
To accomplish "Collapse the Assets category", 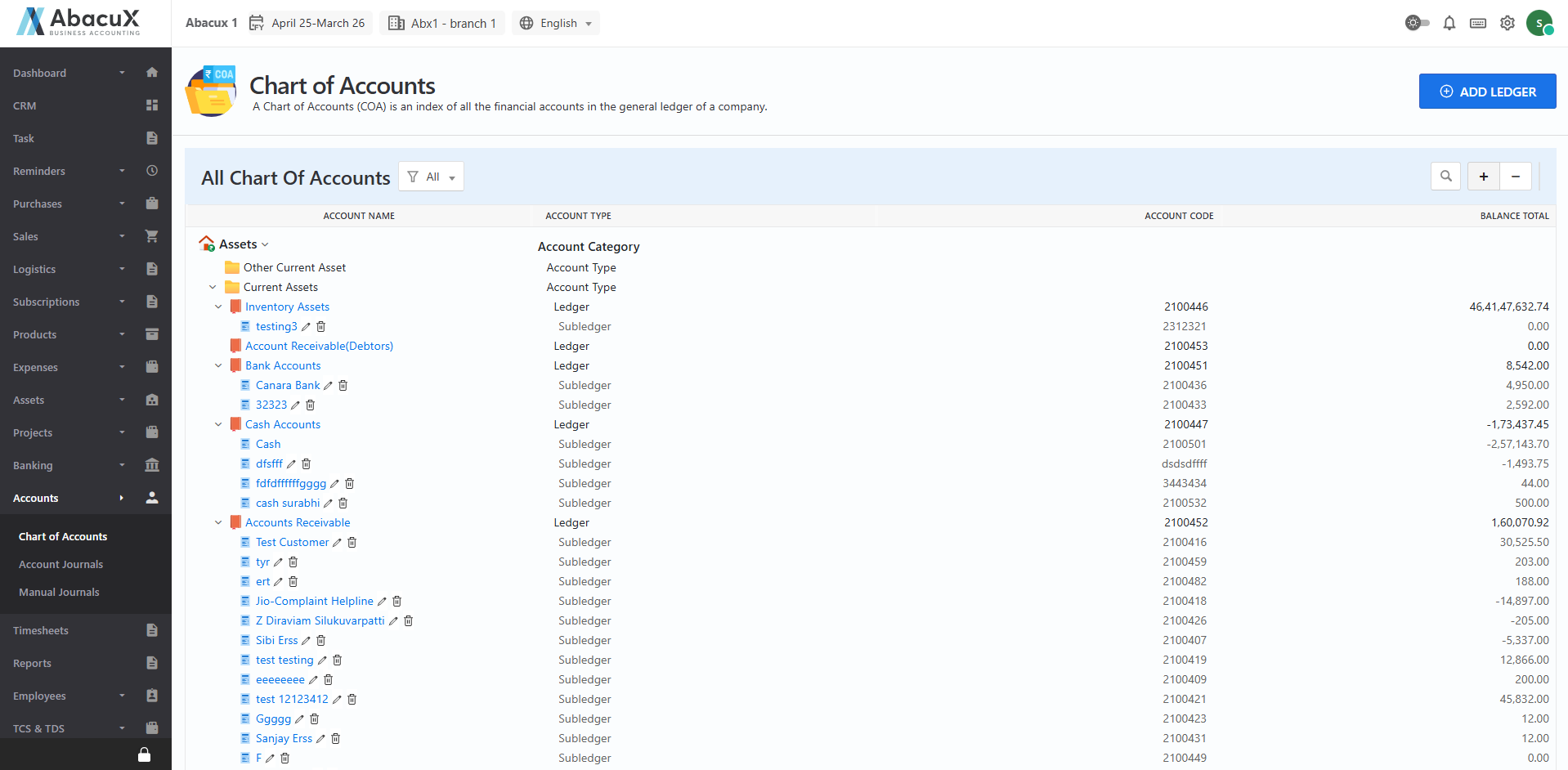I will 265,245.
